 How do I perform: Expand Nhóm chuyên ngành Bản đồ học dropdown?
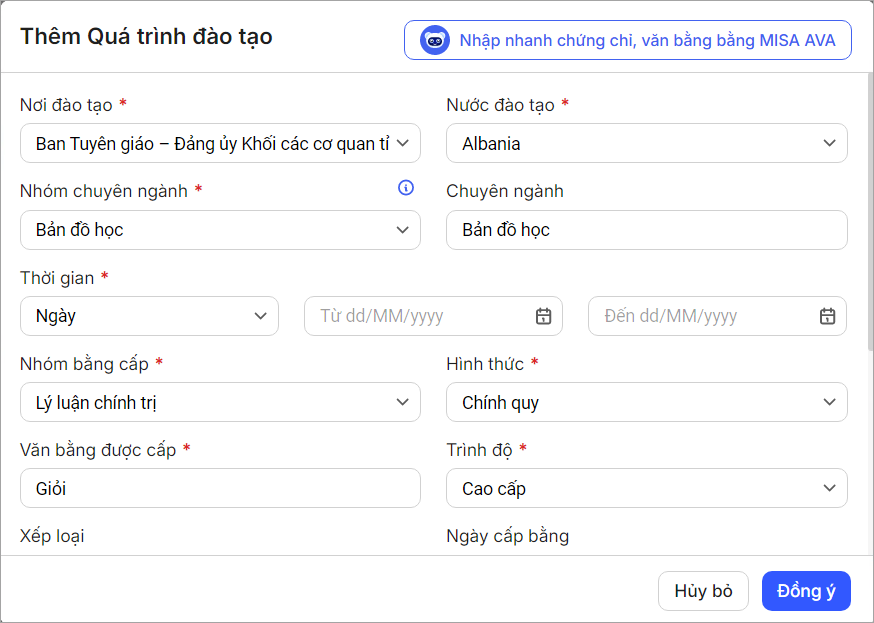click(x=402, y=230)
